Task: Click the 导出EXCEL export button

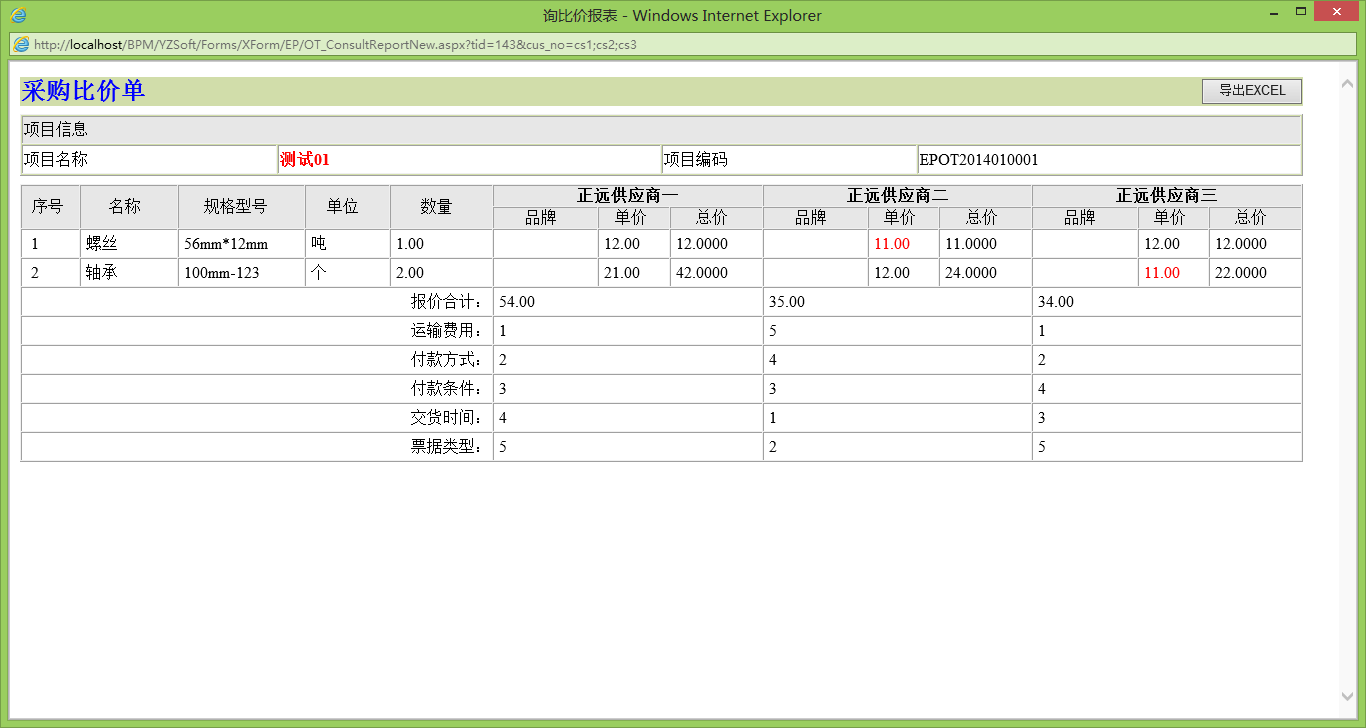Action: pos(1251,91)
